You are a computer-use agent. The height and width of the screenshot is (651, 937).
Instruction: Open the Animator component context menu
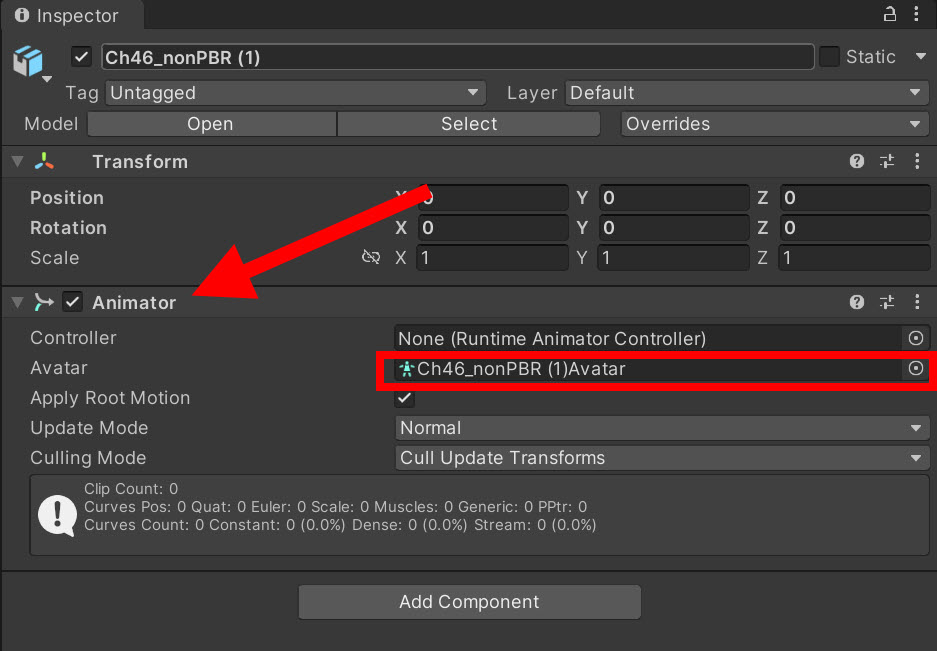917,302
